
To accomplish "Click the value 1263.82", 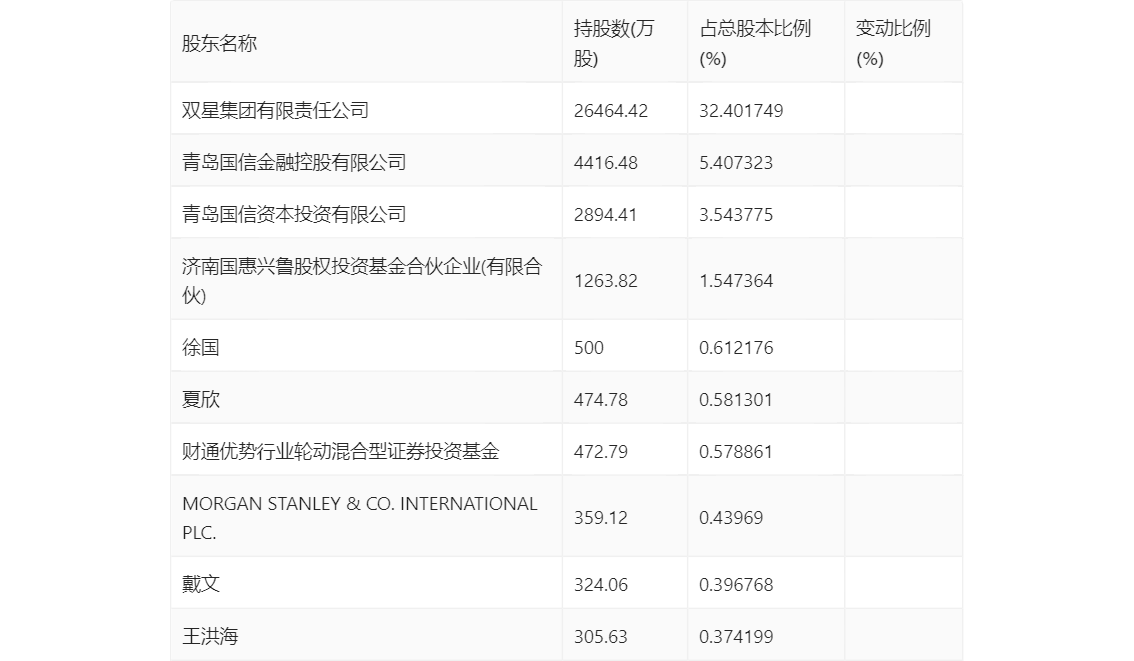I will [x=605, y=281].
